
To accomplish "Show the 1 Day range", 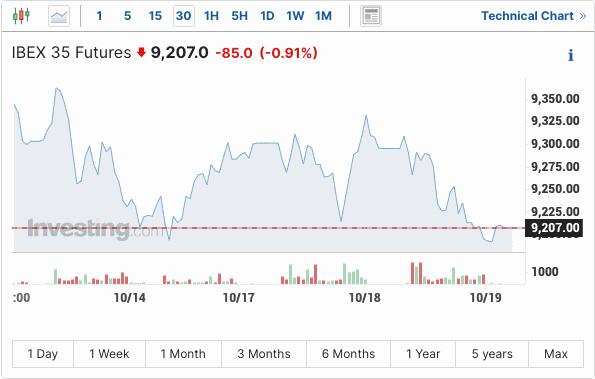I will (43, 354).
